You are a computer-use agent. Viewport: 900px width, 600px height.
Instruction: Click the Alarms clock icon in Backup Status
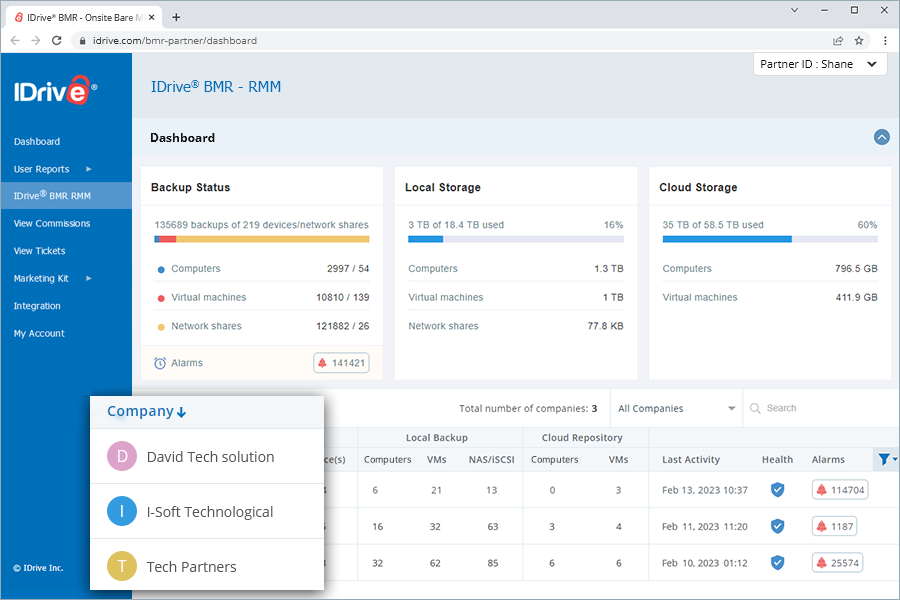pyautogui.click(x=160, y=363)
